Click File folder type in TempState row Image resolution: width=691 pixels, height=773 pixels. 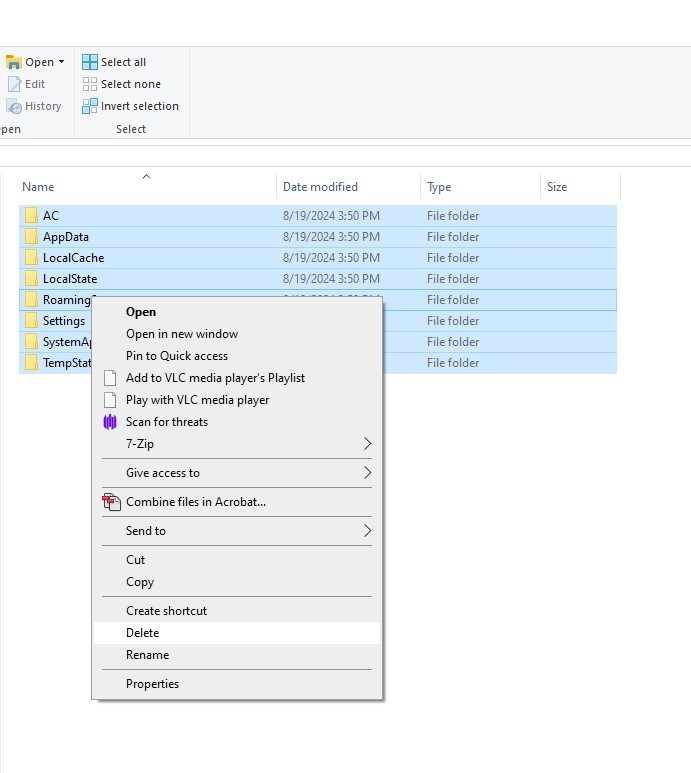point(453,363)
